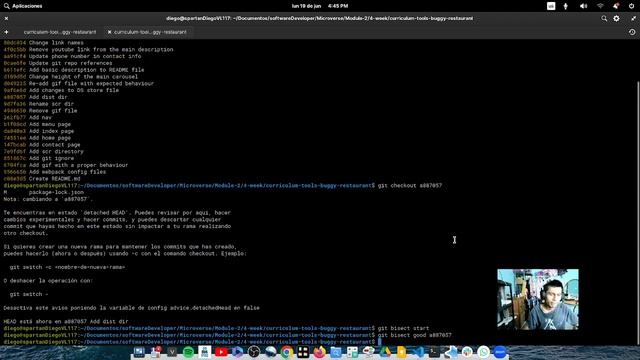Open OBS Studio from the dock
This screenshot has width=640, height=360.
[x=254, y=352]
